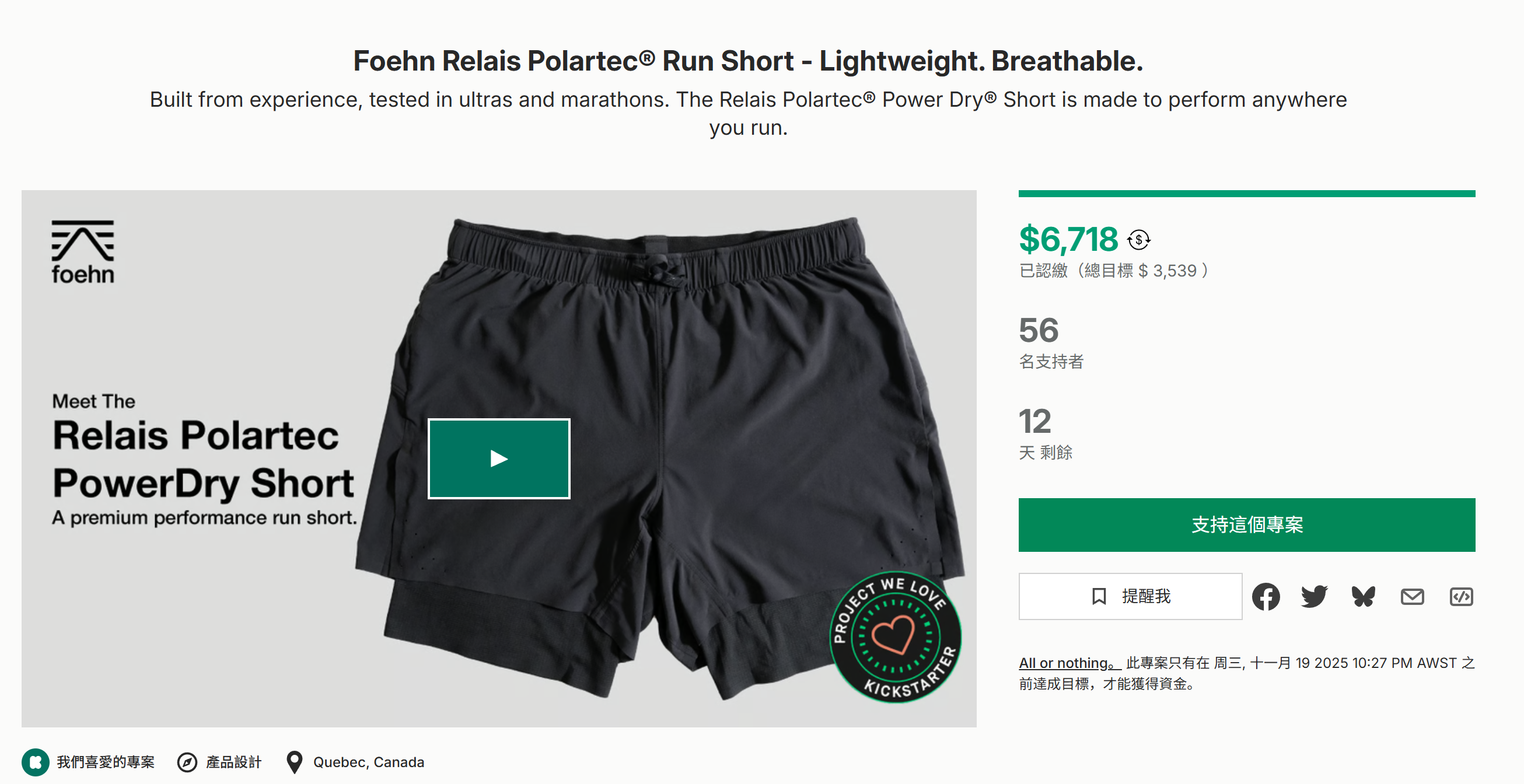
Task: Click the Project We Love badge
Action: [x=895, y=636]
